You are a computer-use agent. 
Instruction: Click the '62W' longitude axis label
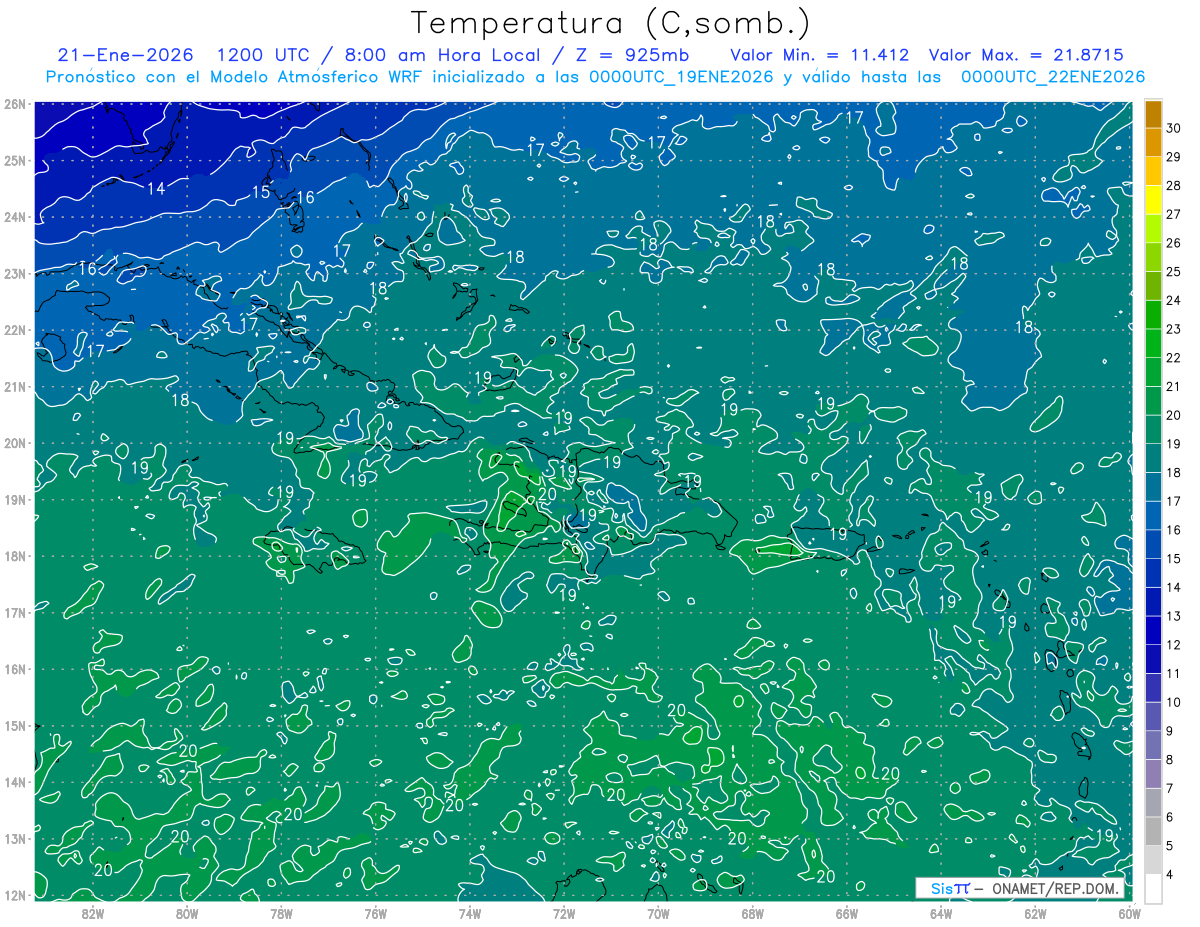coord(1035,913)
